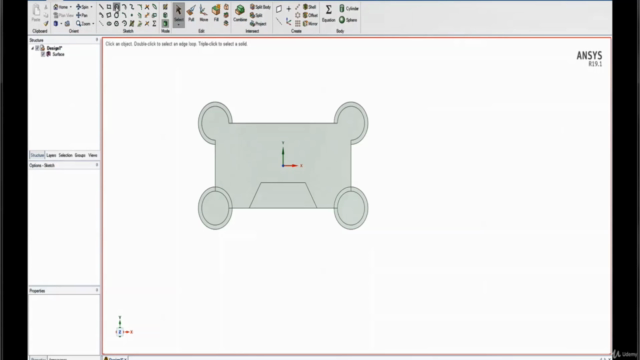The width and height of the screenshot is (640, 360).
Task: Switch to 3D mode icon
Action: tap(165, 24)
